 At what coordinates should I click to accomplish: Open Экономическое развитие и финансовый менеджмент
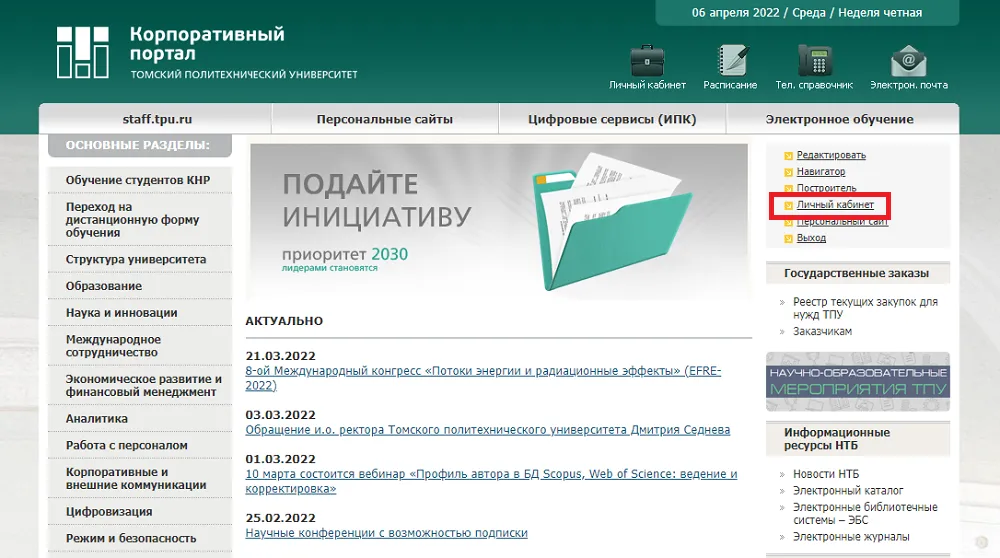[x=140, y=385]
